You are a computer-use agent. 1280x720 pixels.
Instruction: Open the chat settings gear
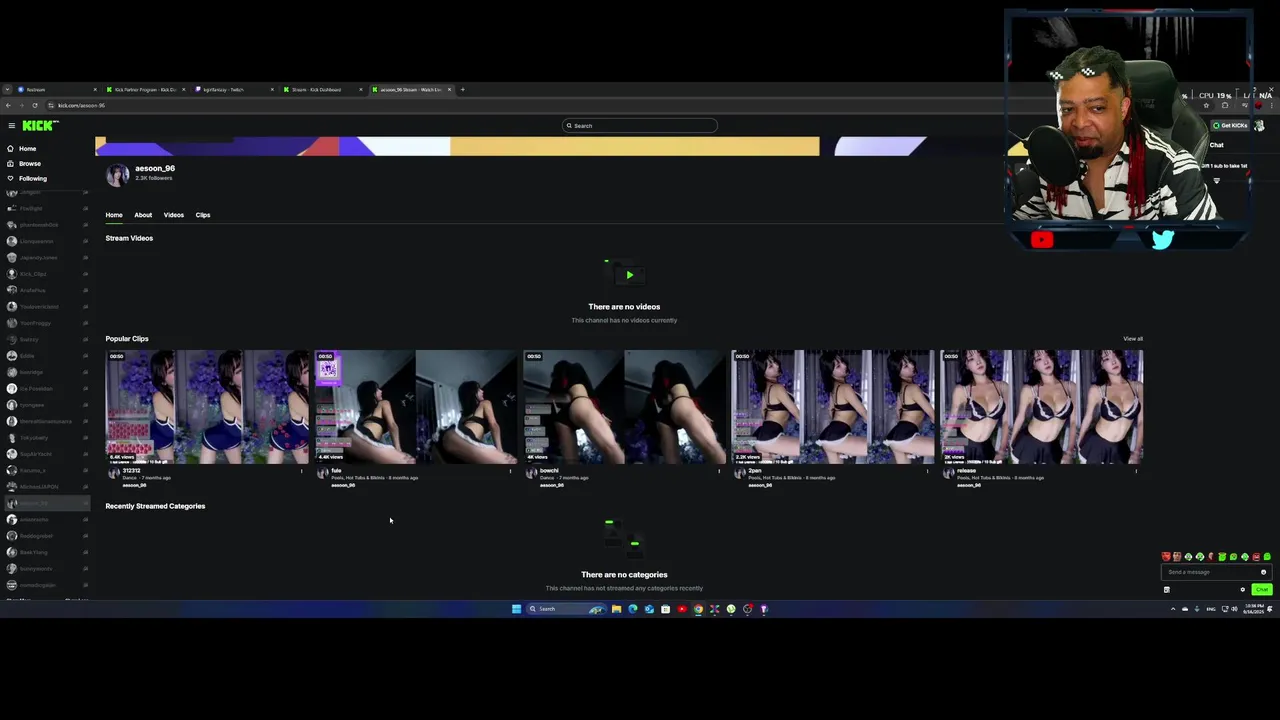(x=1243, y=589)
